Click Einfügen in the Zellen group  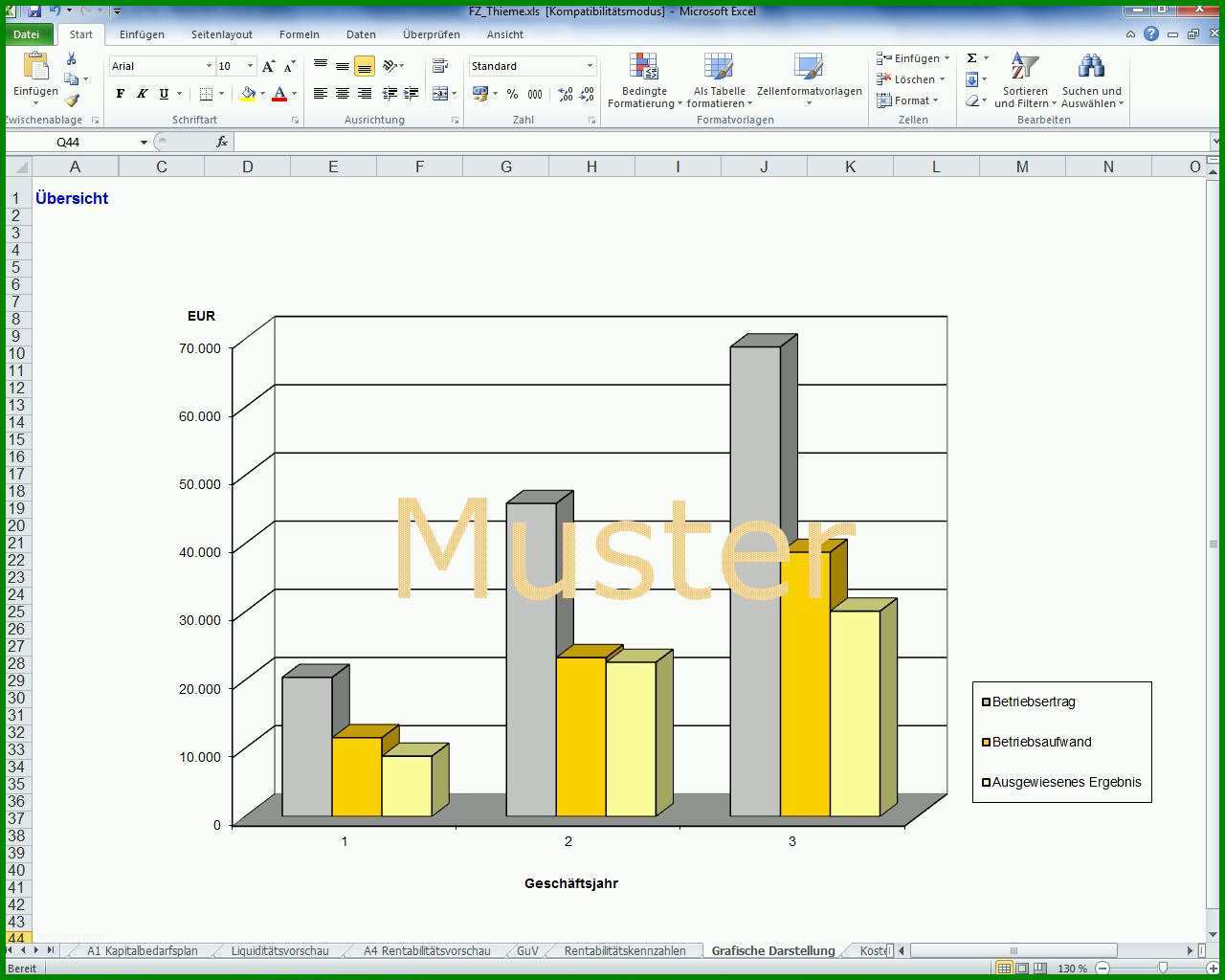click(x=912, y=58)
